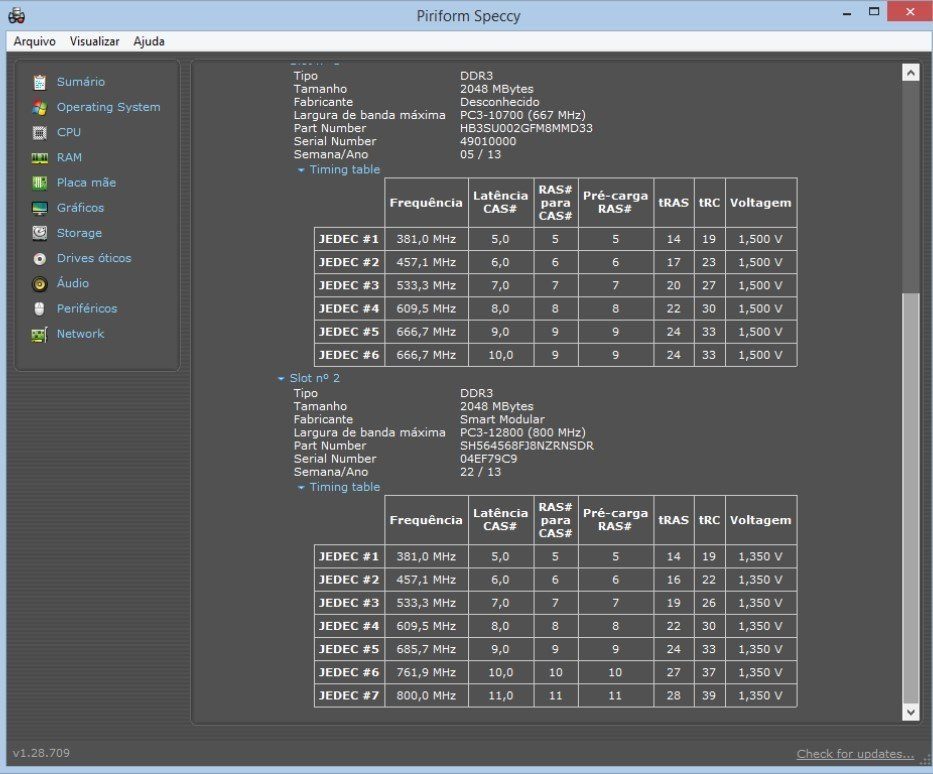
Task: Open the Arquivo menu
Action: 35,41
